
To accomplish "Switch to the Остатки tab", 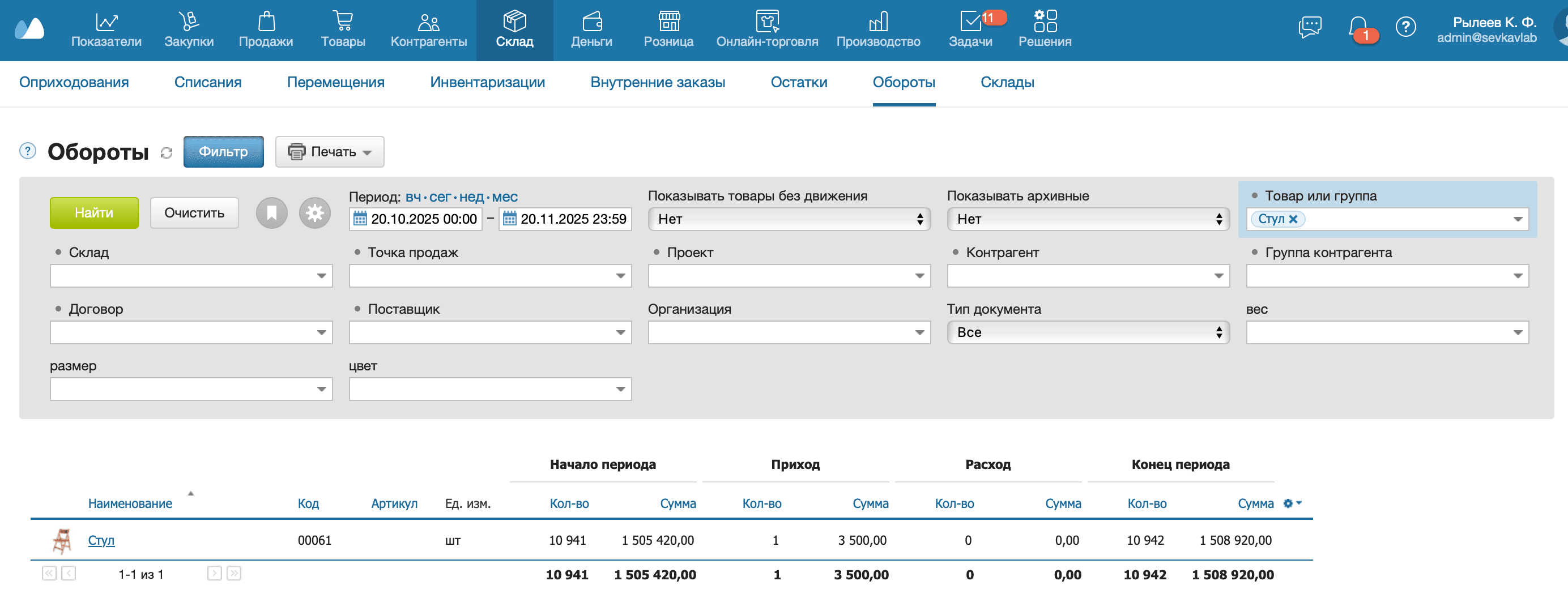I will [799, 82].
